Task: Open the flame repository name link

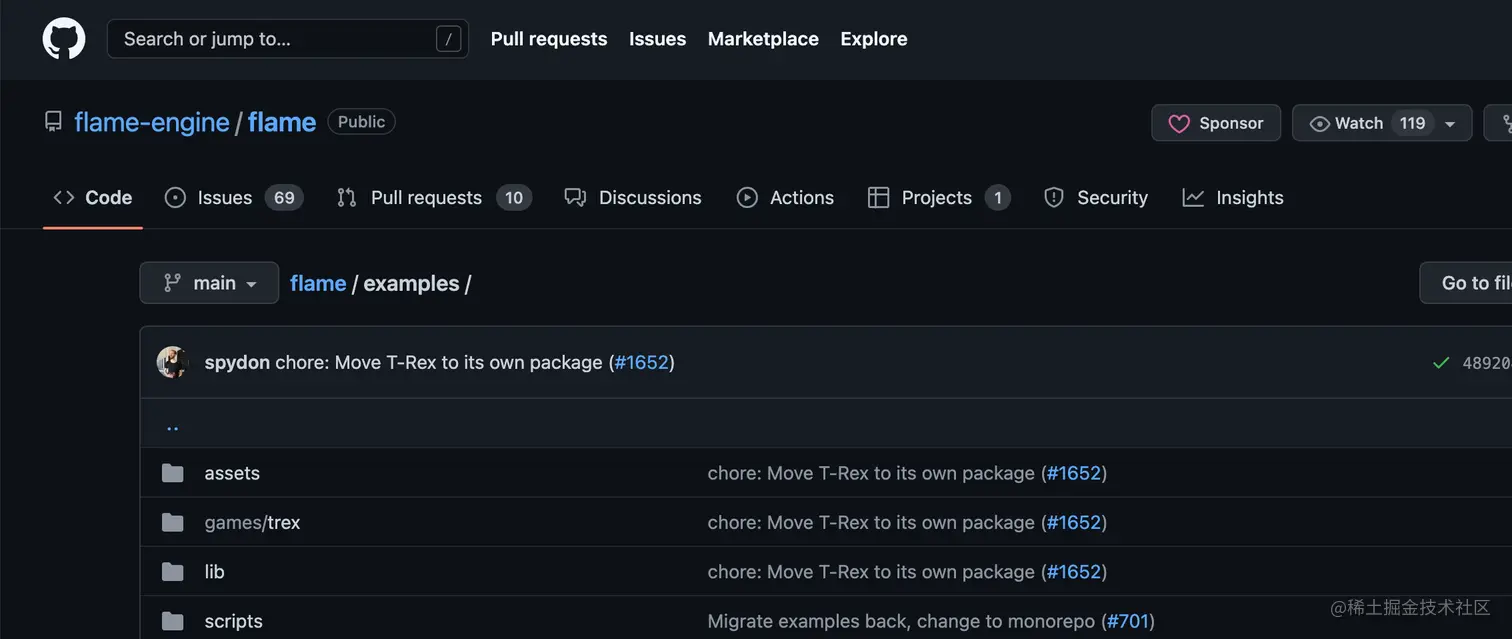Action: 282,122
